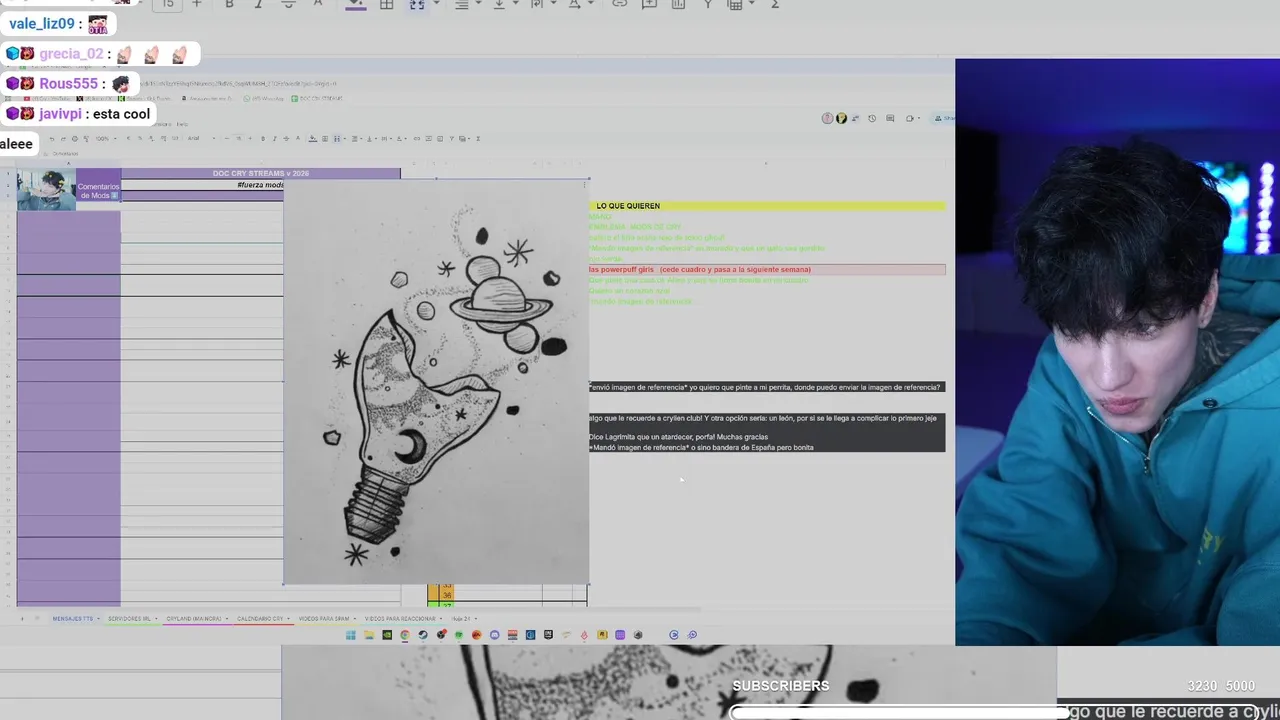Open the VIDEOS PARA REACCIONAR sheet tab
The height and width of the screenshot is (720, 1280).
coord(400,619)
